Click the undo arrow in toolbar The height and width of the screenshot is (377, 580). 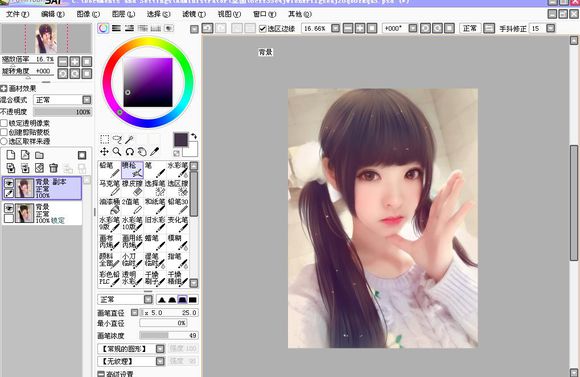coord(207,28)
